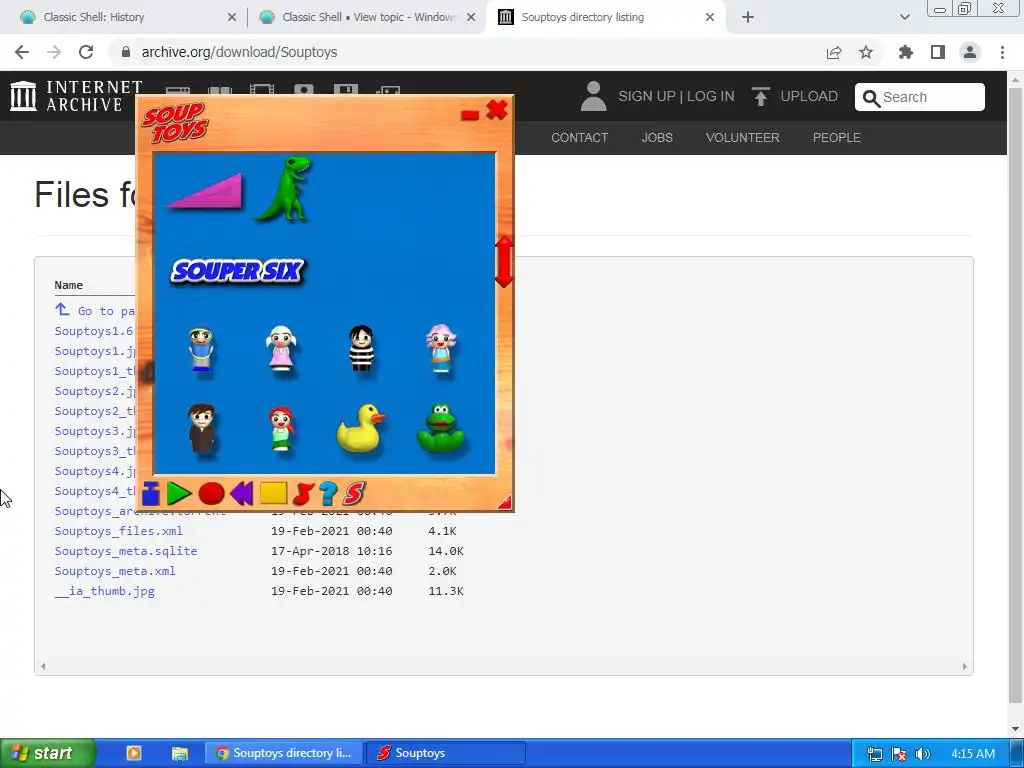The height and width of the screenshot is (768, 1024).
Task: Select the green frog toy
Action: [441, 428]
